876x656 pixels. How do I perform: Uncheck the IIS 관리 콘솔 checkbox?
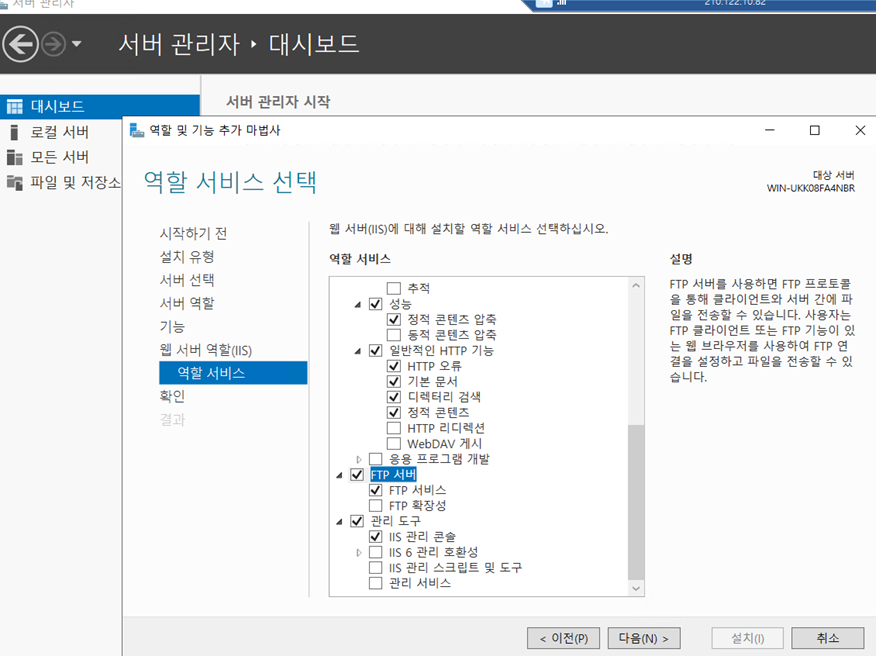point(376,537)
